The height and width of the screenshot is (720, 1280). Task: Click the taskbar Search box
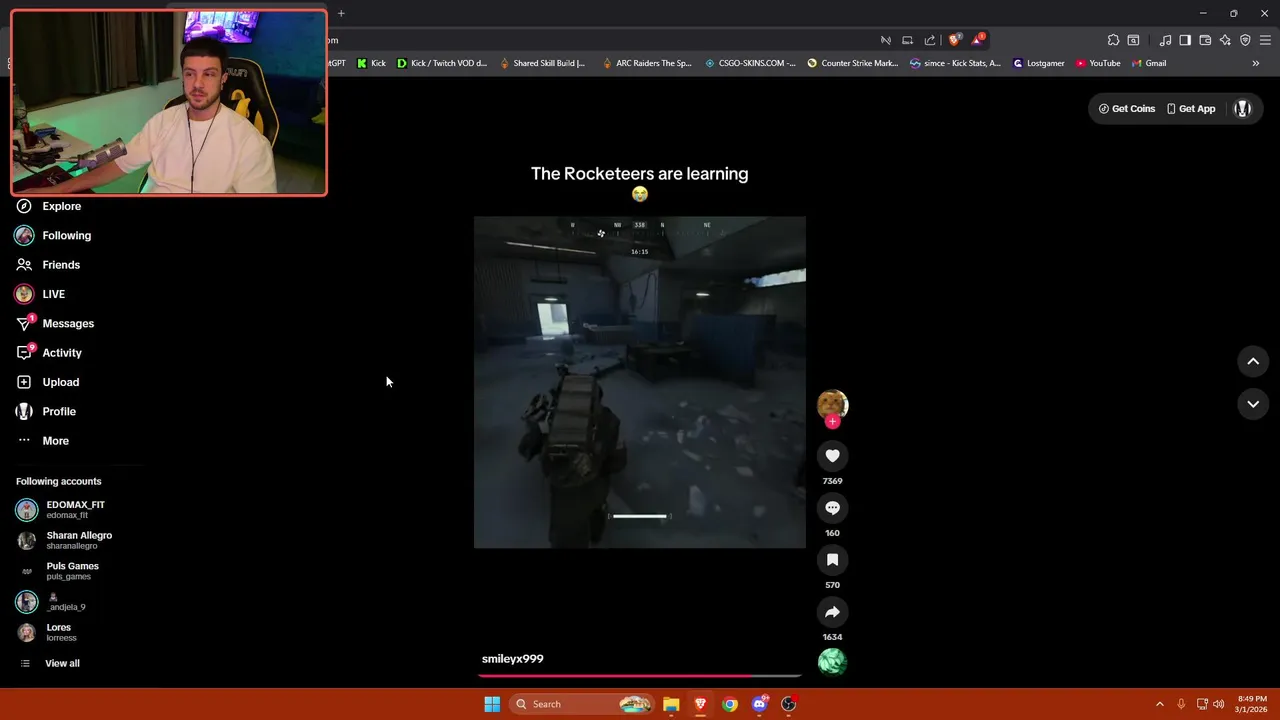point(583,704)
